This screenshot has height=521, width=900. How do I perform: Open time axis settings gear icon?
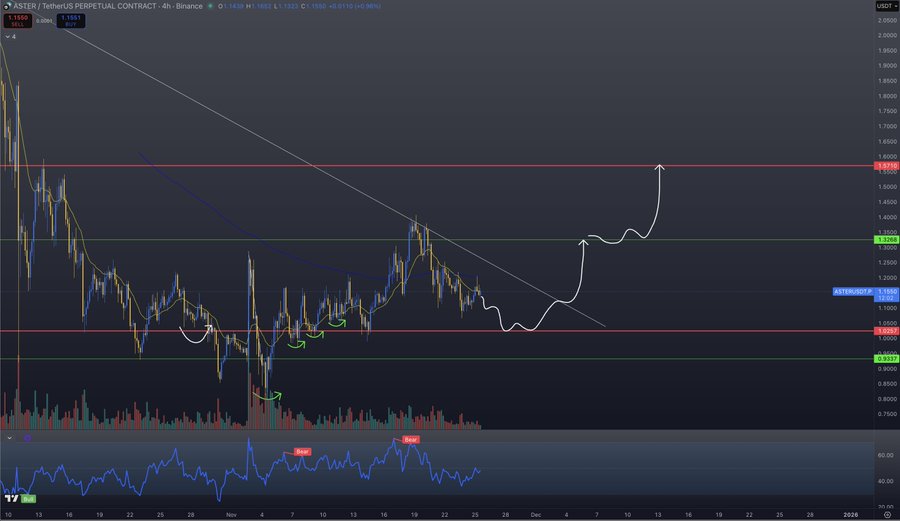(x=887, y=515)
